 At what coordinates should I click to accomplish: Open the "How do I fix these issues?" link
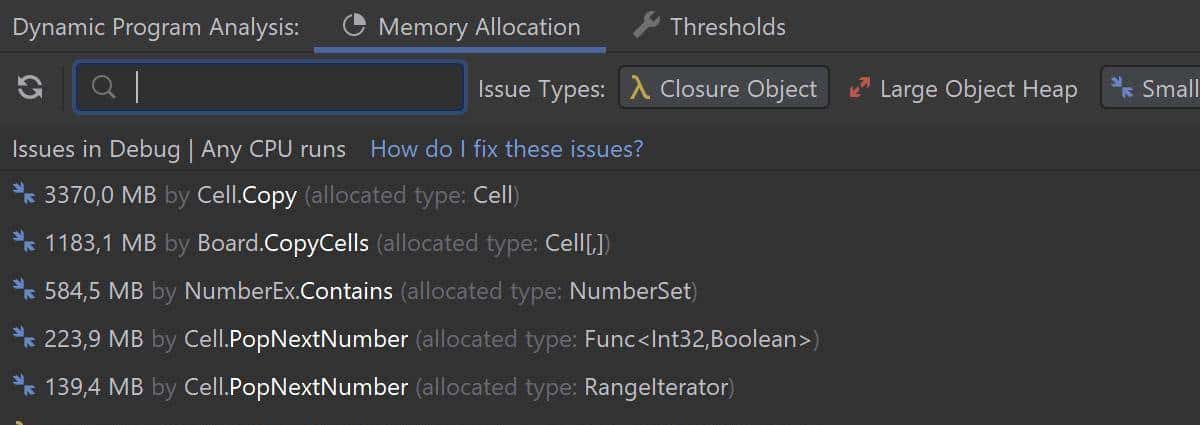507,149
